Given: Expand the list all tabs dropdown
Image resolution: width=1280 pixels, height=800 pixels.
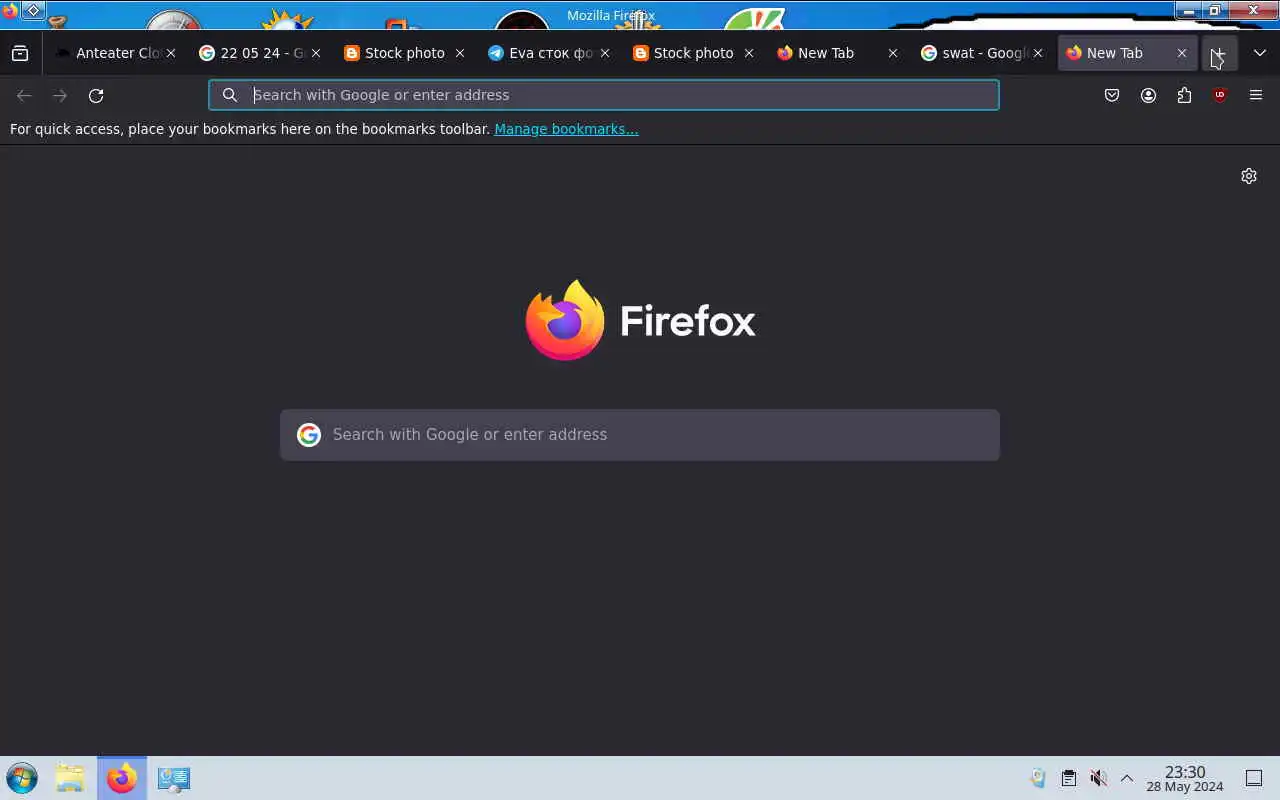Looking at the screenshot, I should (x=1260, y=53).
